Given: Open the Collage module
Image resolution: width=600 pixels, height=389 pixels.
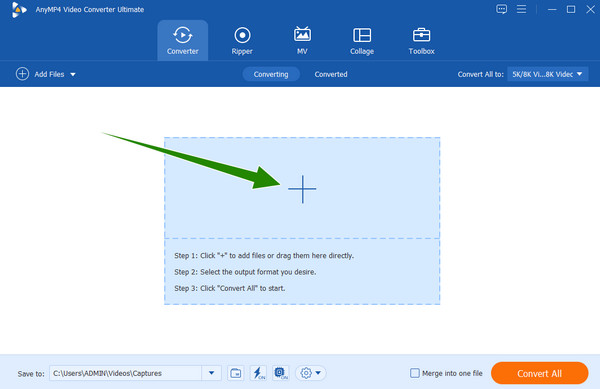Looking at the screenshot, I should (x=362, y=41).
